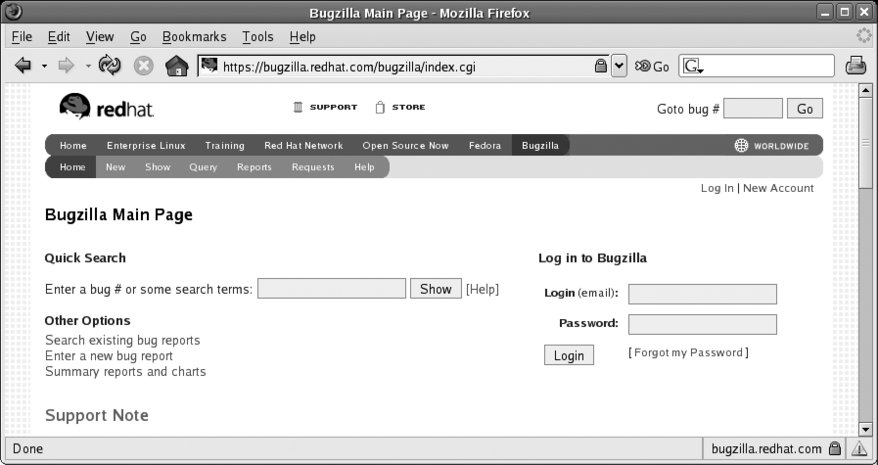Click the padlock icon in the address bar

(600, 66)
